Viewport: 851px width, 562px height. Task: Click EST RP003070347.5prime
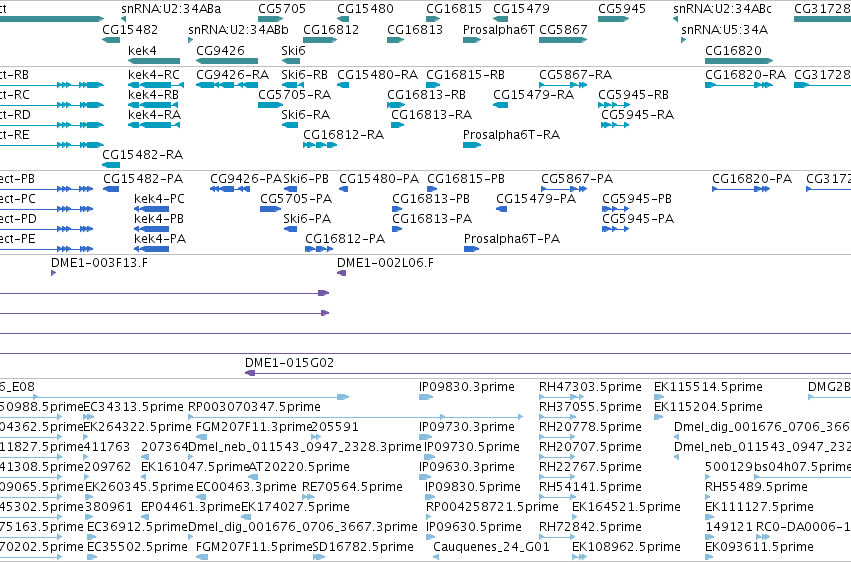click(254, 407)
